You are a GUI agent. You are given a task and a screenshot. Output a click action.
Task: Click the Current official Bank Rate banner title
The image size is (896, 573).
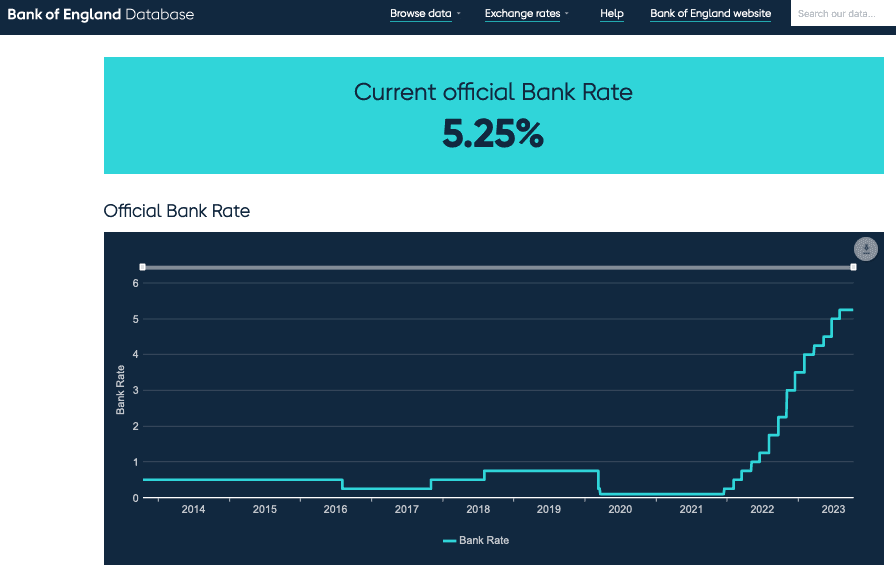[x=493, y=93]
